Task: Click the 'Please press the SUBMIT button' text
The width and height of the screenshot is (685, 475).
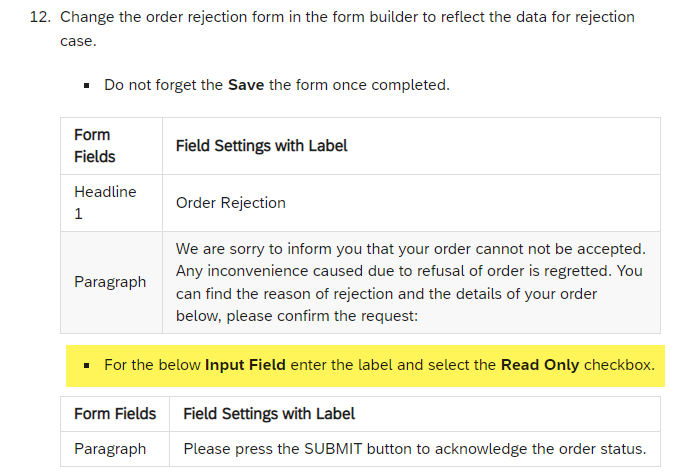Action: 415,449
